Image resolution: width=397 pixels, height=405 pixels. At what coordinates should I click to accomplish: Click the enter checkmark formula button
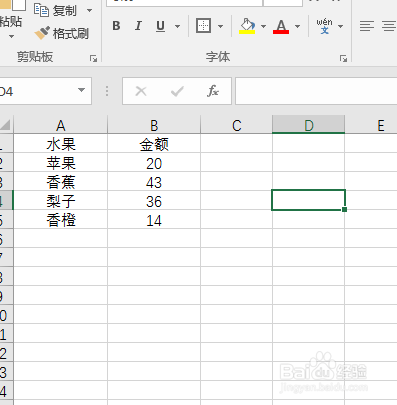click(x=177, y=91)
